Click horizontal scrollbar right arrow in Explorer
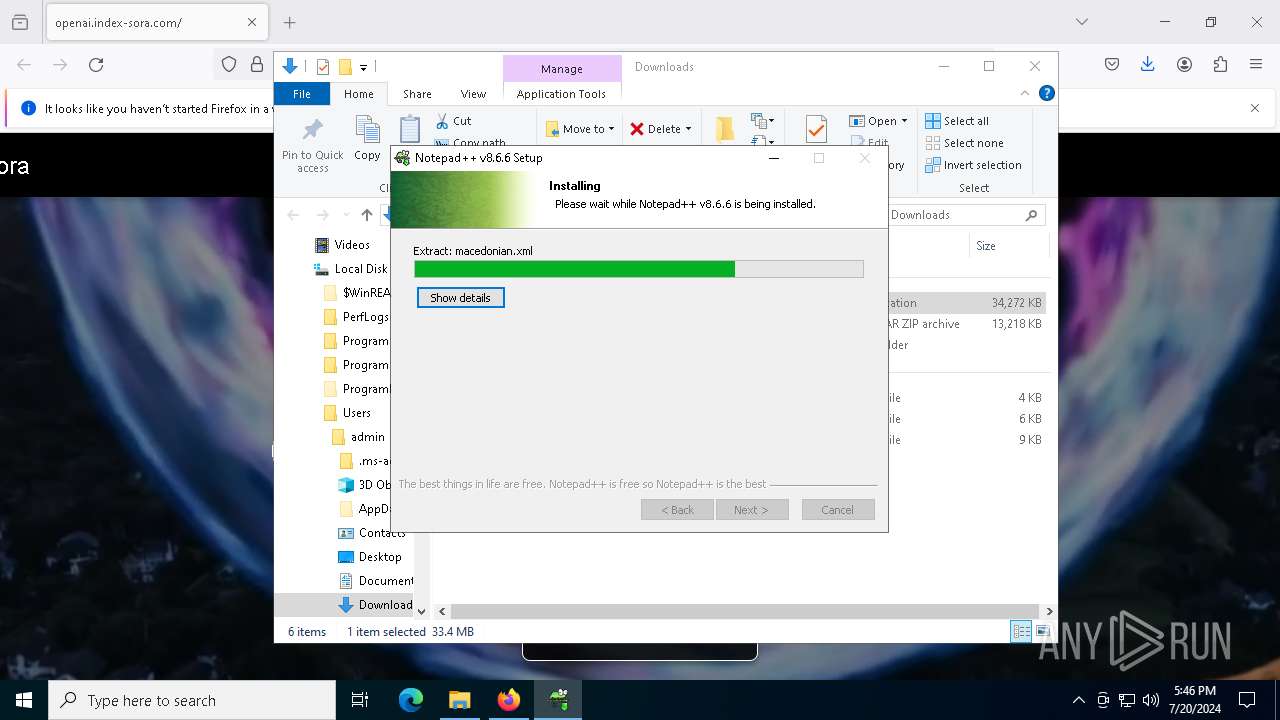This screenshot has height=720, width=1280. click(1049, 611)
